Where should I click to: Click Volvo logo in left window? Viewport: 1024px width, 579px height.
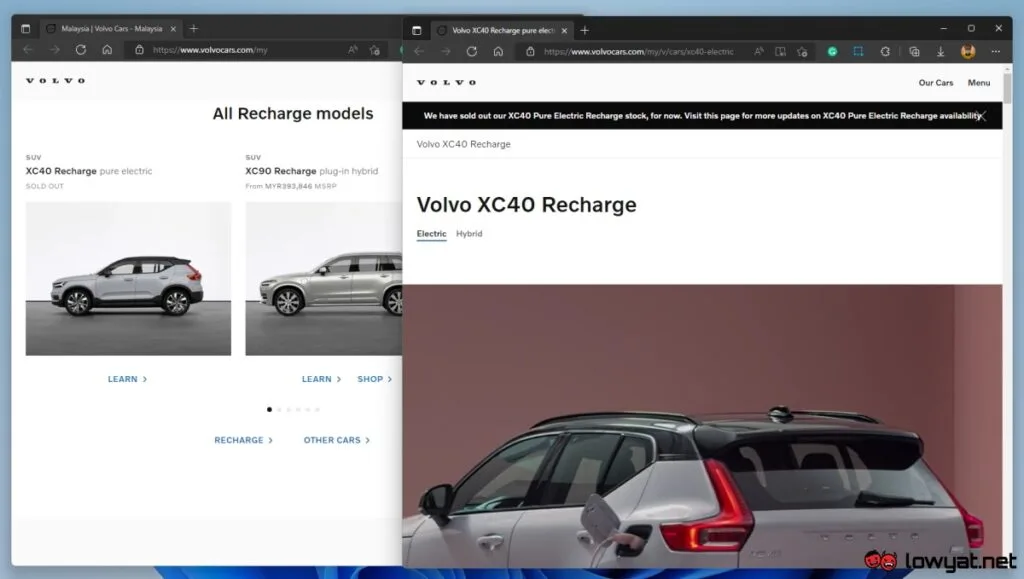point(56,81)
